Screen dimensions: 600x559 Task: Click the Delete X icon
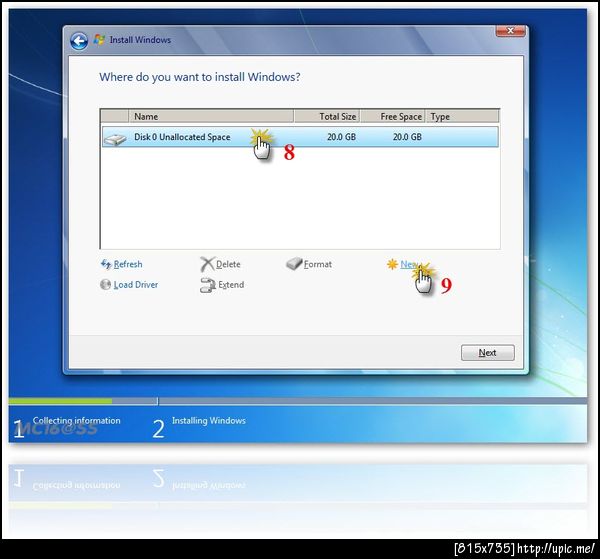(207, 264)
